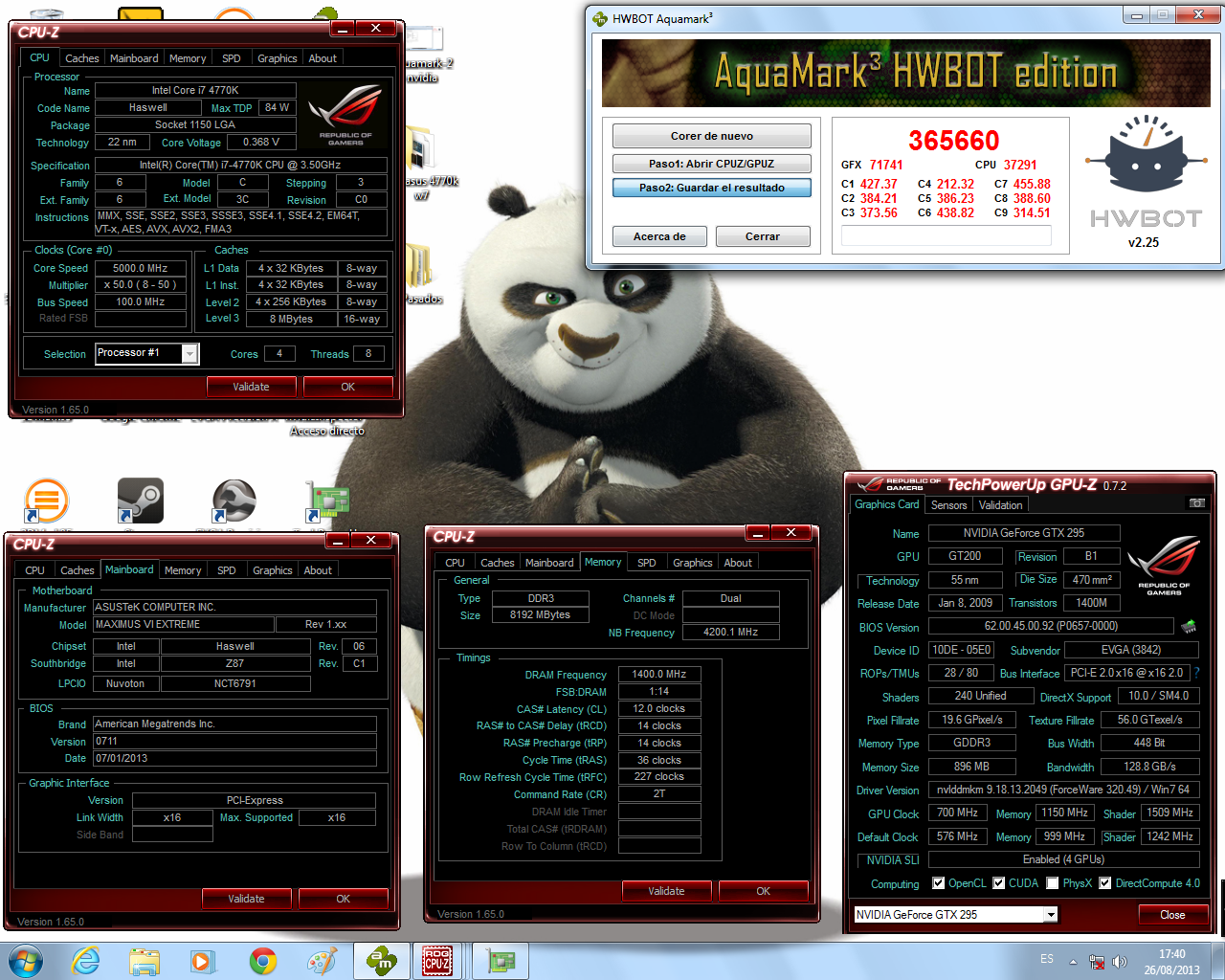The width and height of the screenshot is (1225, 980).
Task: Show hidden system tray icons
Action: tap(1073, 962)
